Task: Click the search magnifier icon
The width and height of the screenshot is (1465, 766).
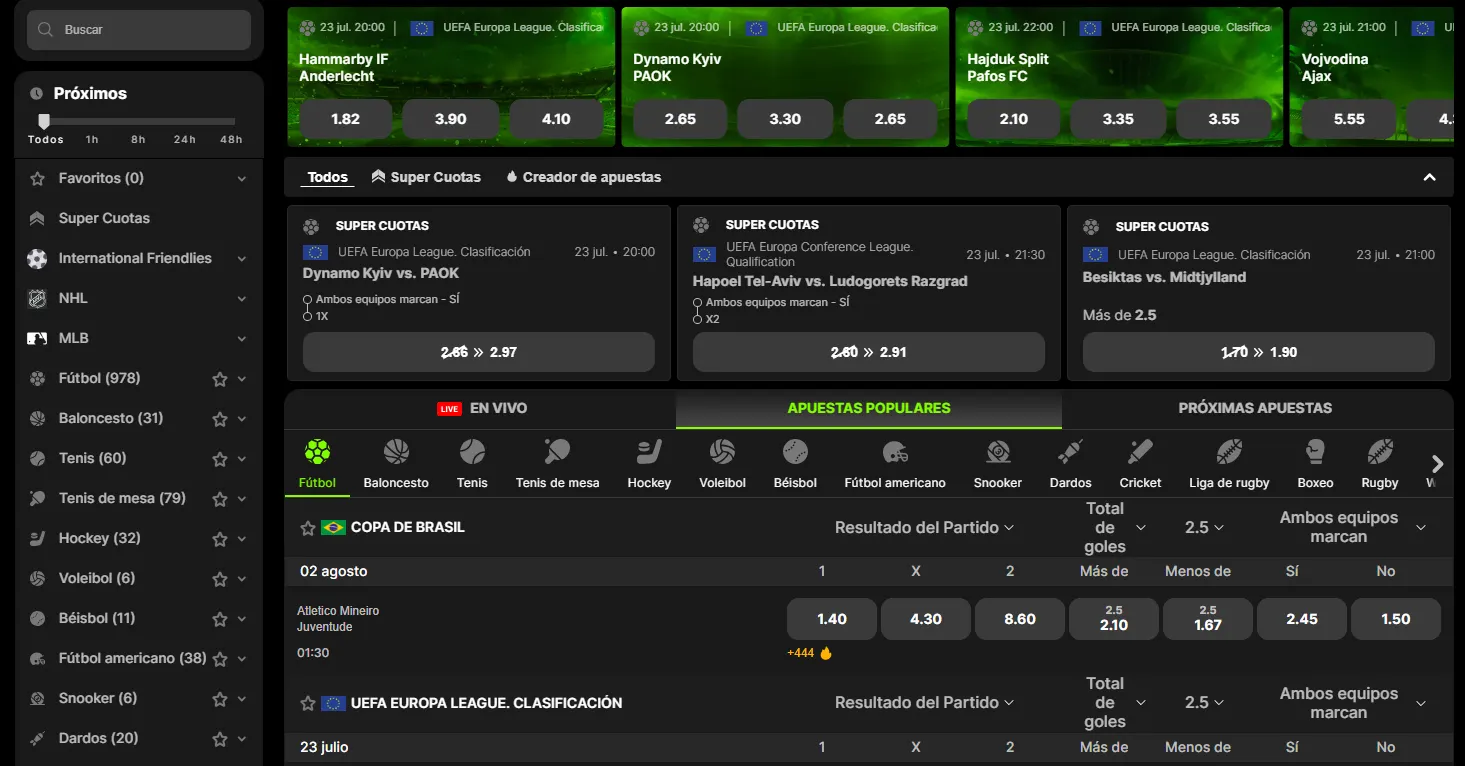Action: pyautogui.click(x=45, y=30)
